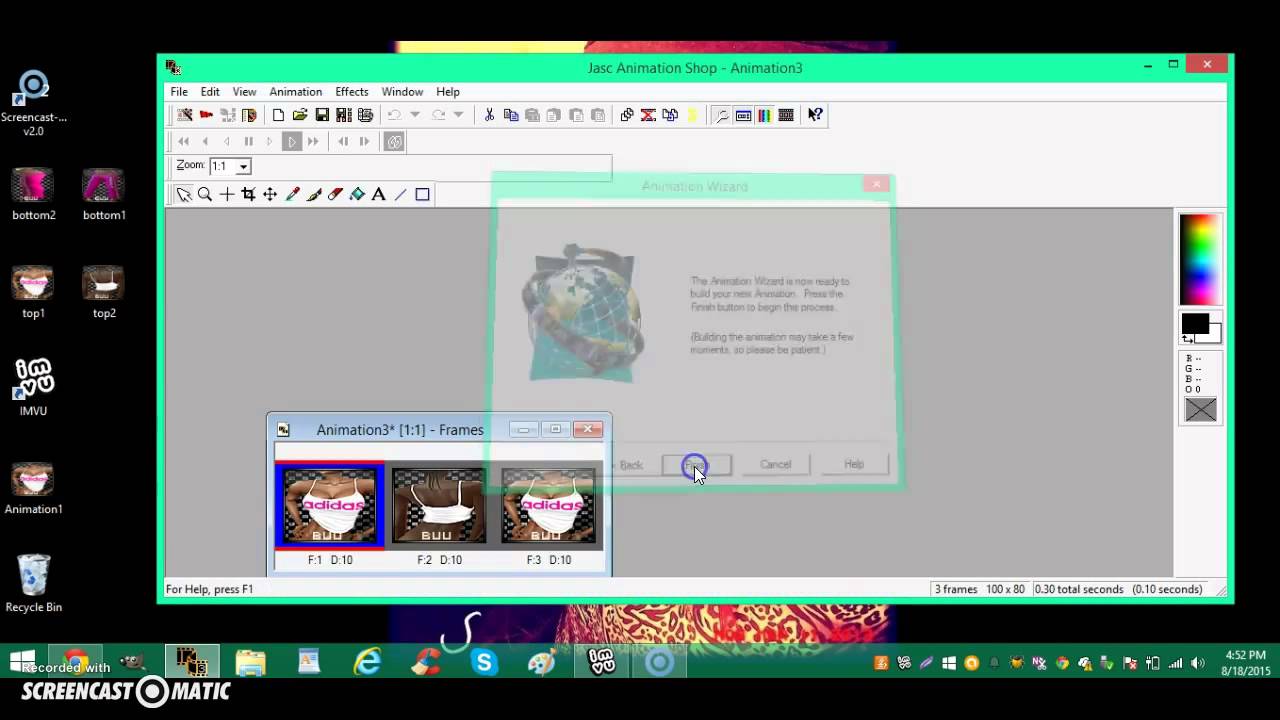The height and width of the screenshot is (720, 1280).
Task: Click the Cut icon on the toolbar
Action: [489, 115]
